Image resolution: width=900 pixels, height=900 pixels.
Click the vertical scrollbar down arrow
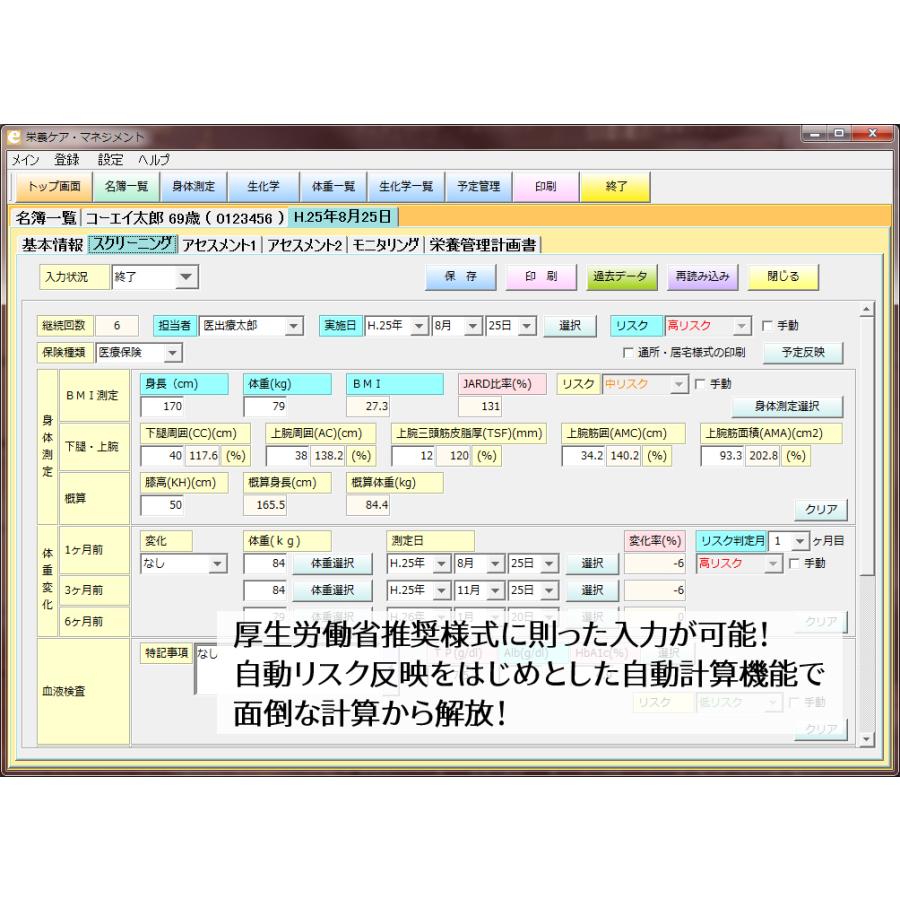(x=866, y=738)
